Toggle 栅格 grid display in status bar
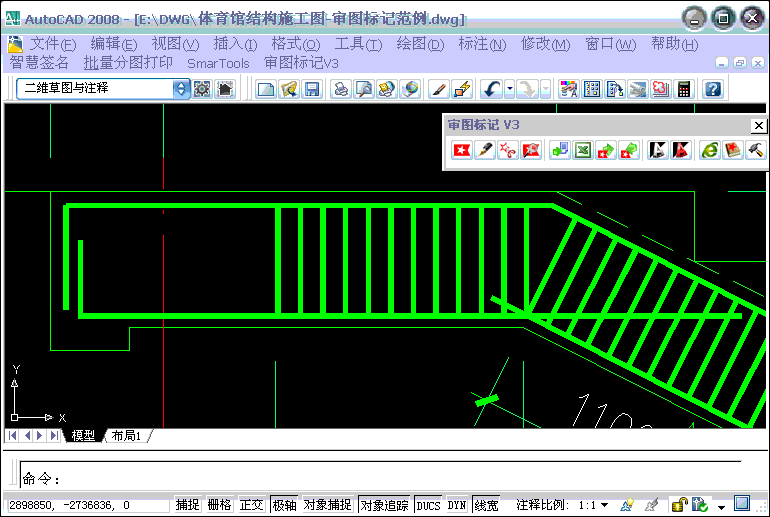This screenshot has height=517, width=770. point(219,505)
